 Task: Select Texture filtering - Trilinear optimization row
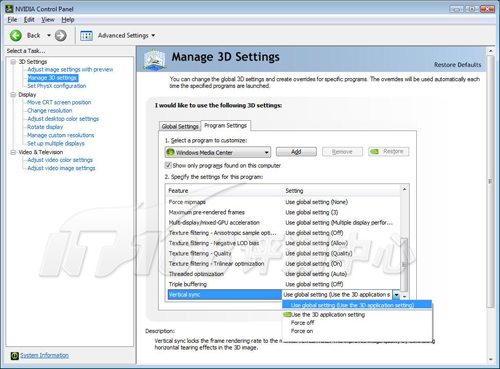(283, 264)
